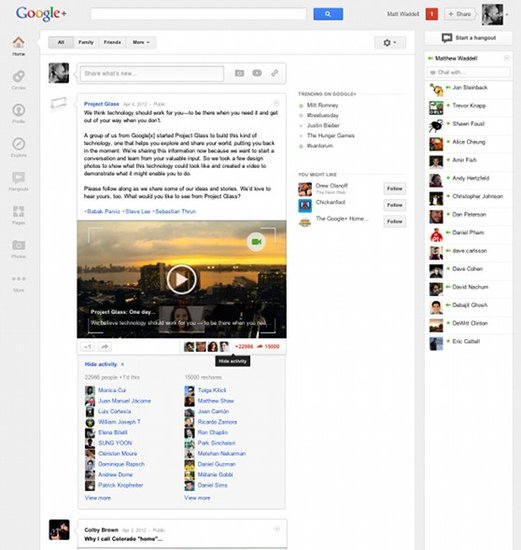Open the More dots in sidebar

click(19, 283)
